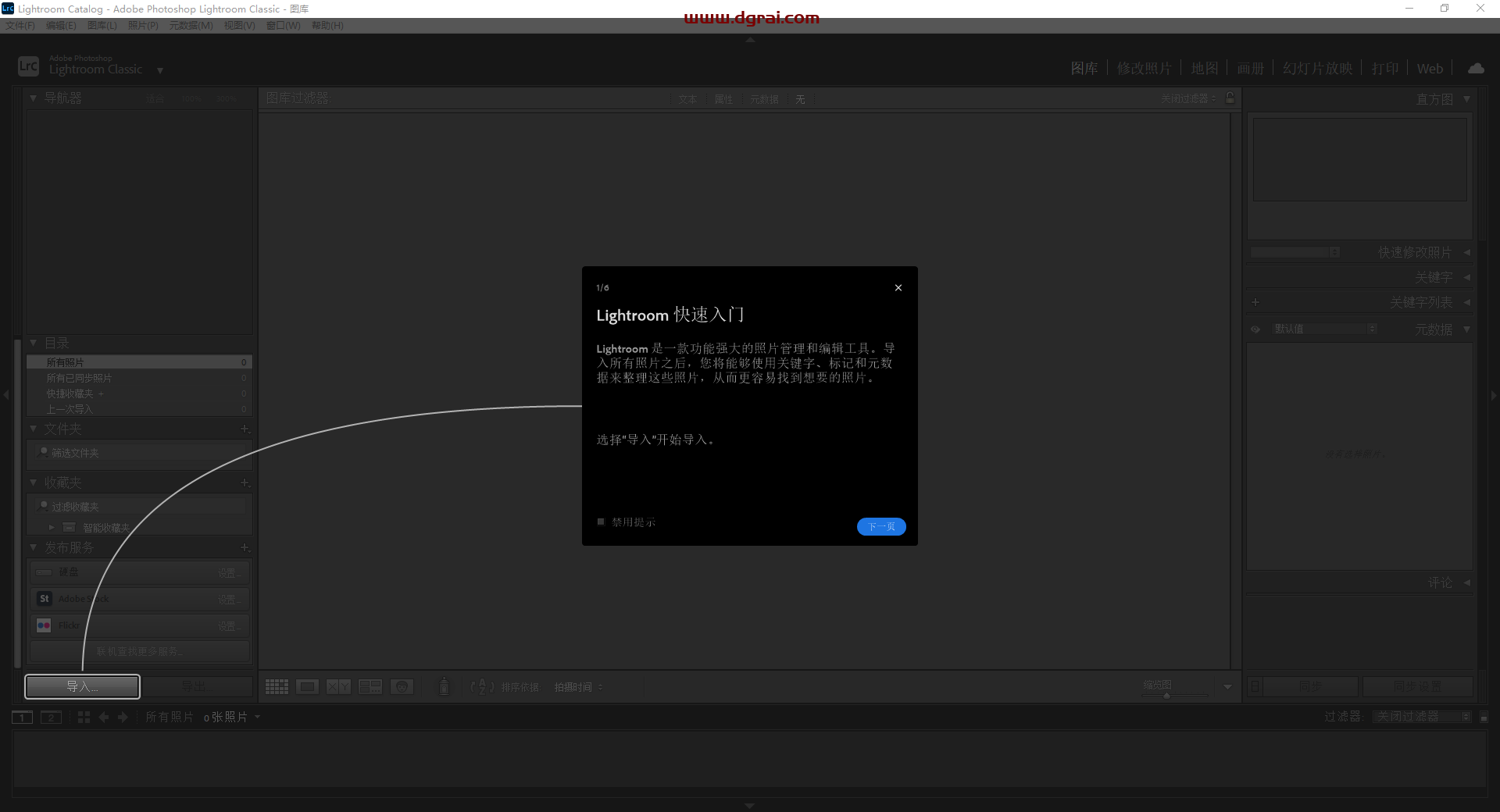Toggle the library filter lock icon
The height and width of the screenshot is (812, 1500).
pyautogui.click(x=1230, y=98)
